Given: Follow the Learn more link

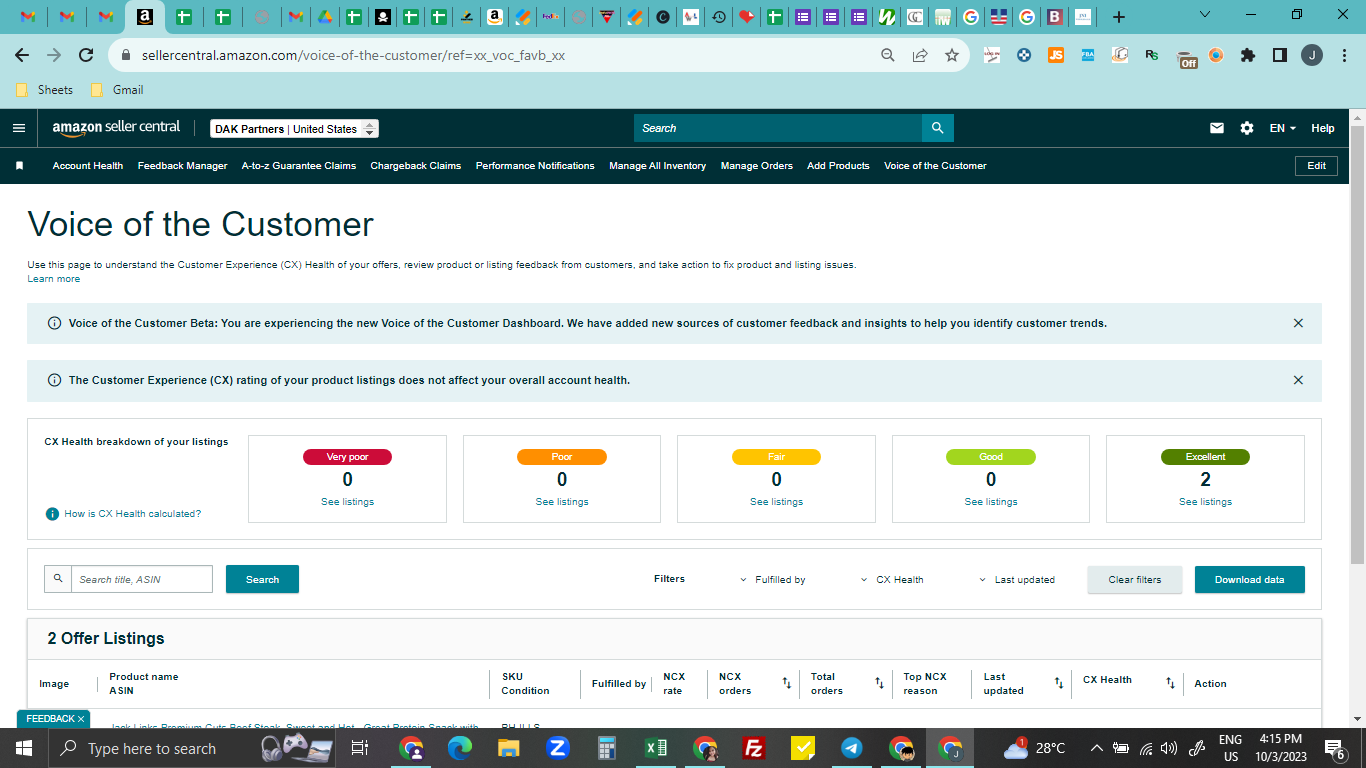Looking at the screenshot, I should click(x=54, y=279).
